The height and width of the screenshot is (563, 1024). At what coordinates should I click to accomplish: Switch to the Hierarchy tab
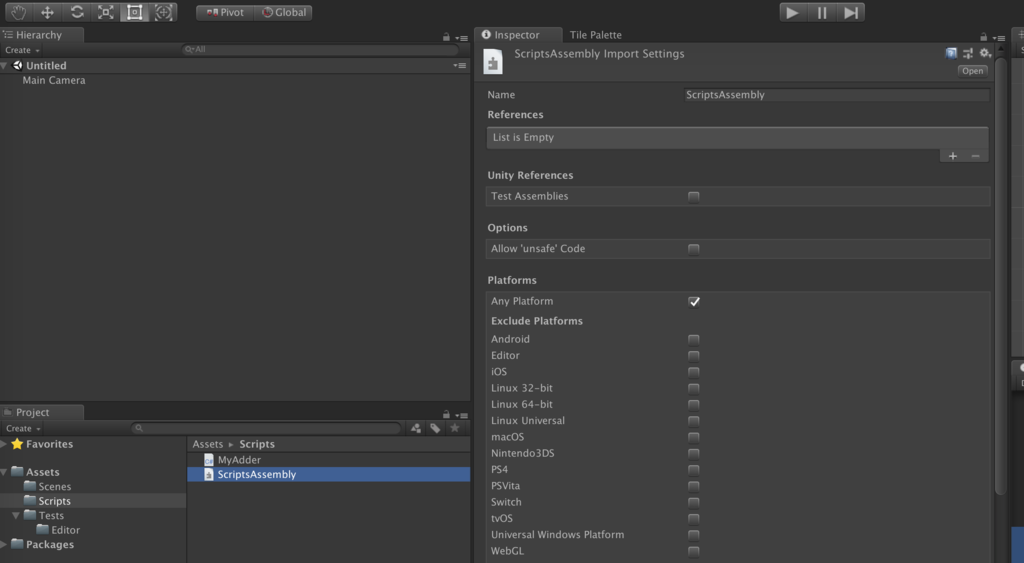pyautogui.click(x=40, y=35)
